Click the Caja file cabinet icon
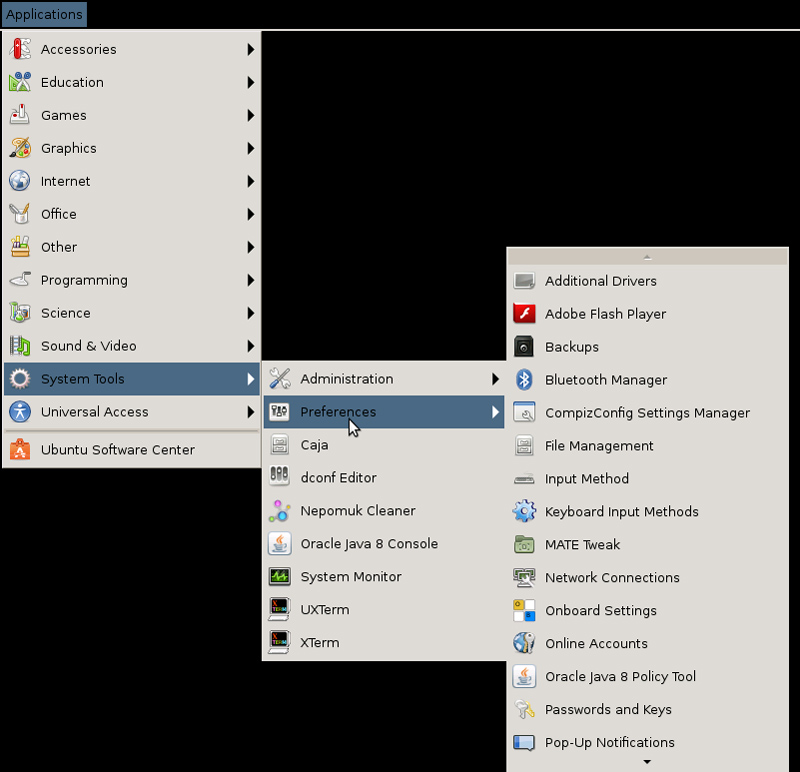Screen dimensions: 800x772 pos(280,445)
